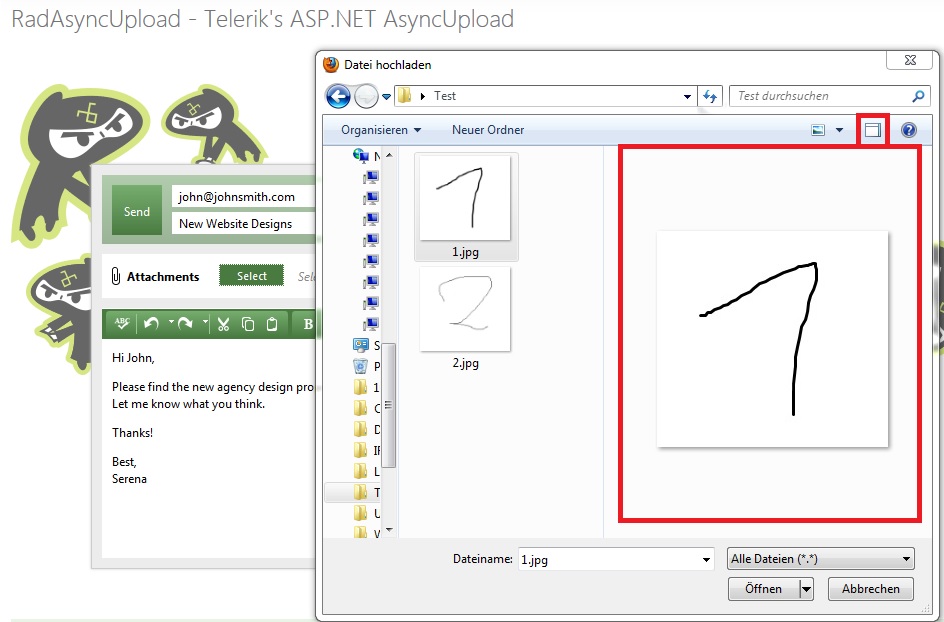Viewport: 944px width, 622px height.
Task: Click the 'Serena' signature text
Action: coord(129,479)
